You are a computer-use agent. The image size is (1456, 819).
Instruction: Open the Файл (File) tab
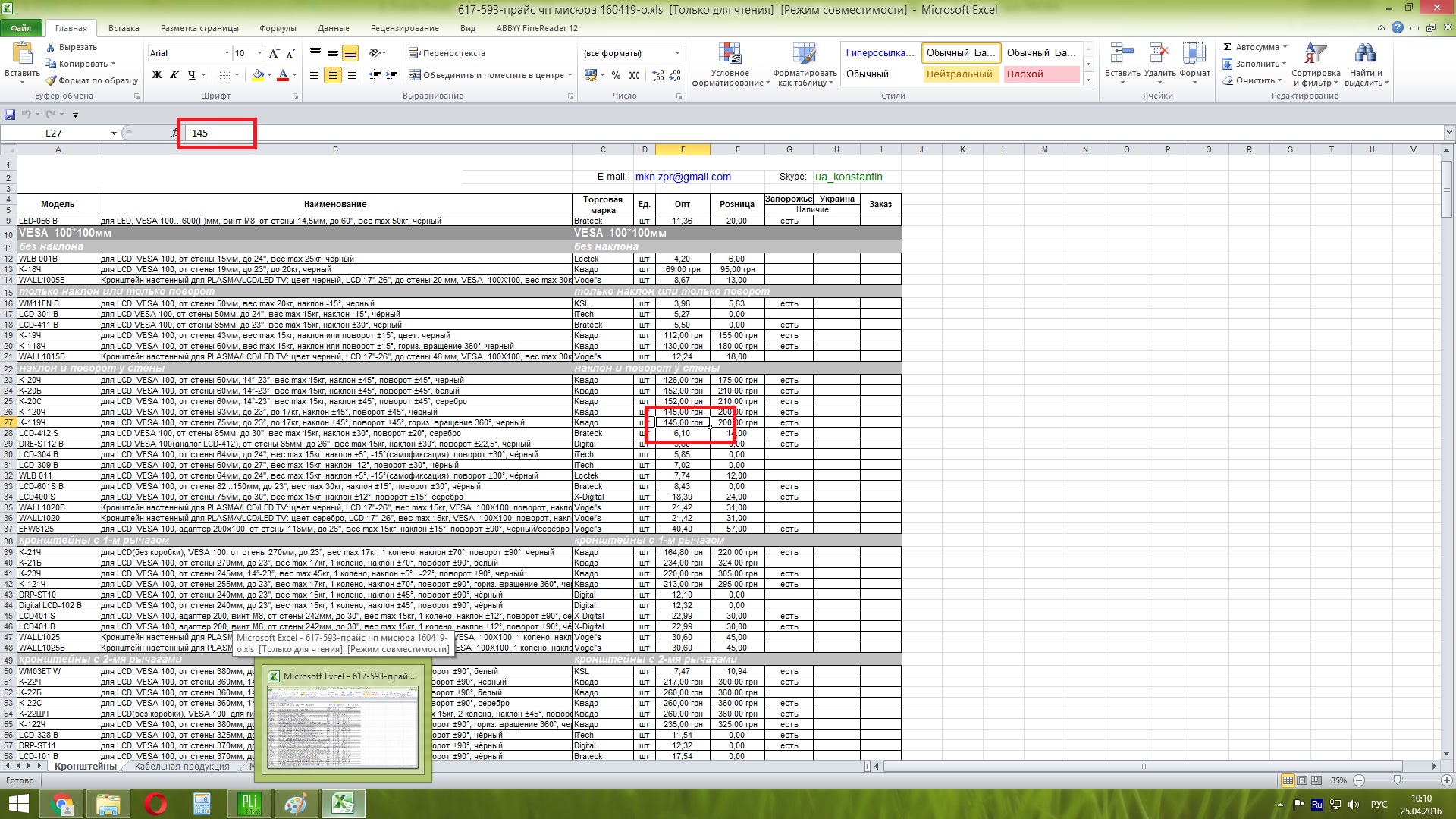coord(20,28)
